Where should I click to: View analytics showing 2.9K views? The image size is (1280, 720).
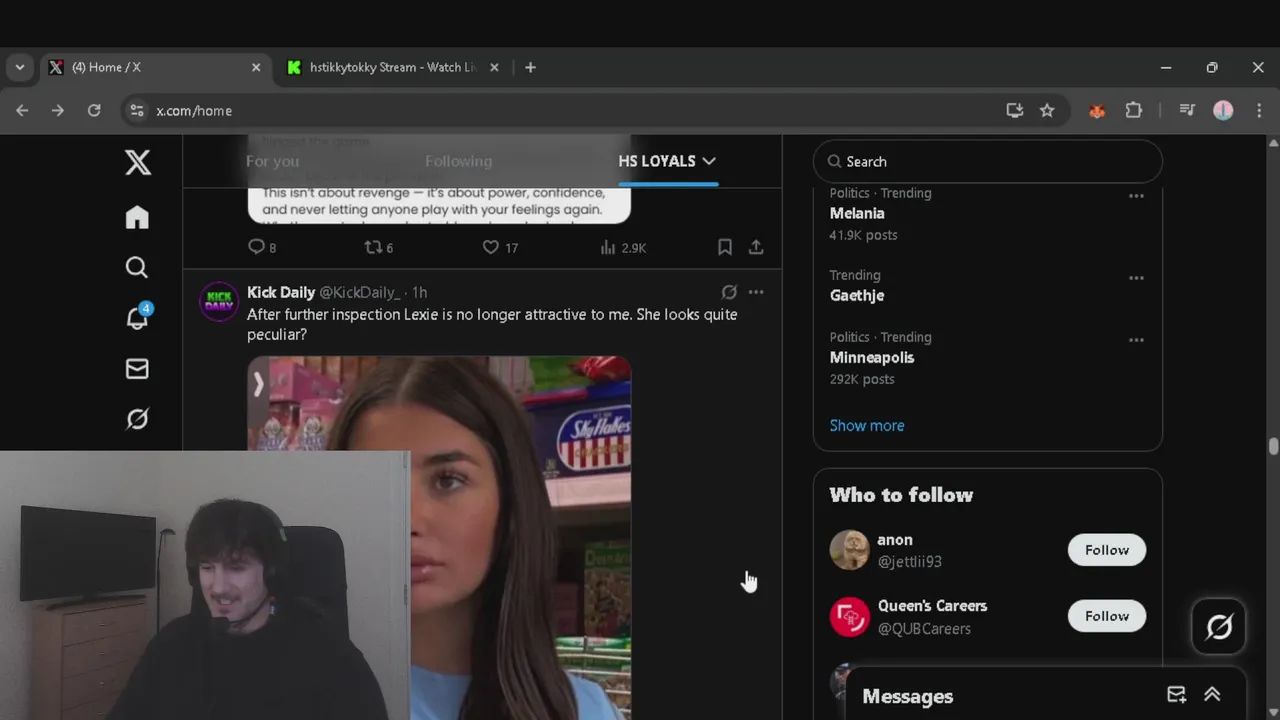pos(623,247)
